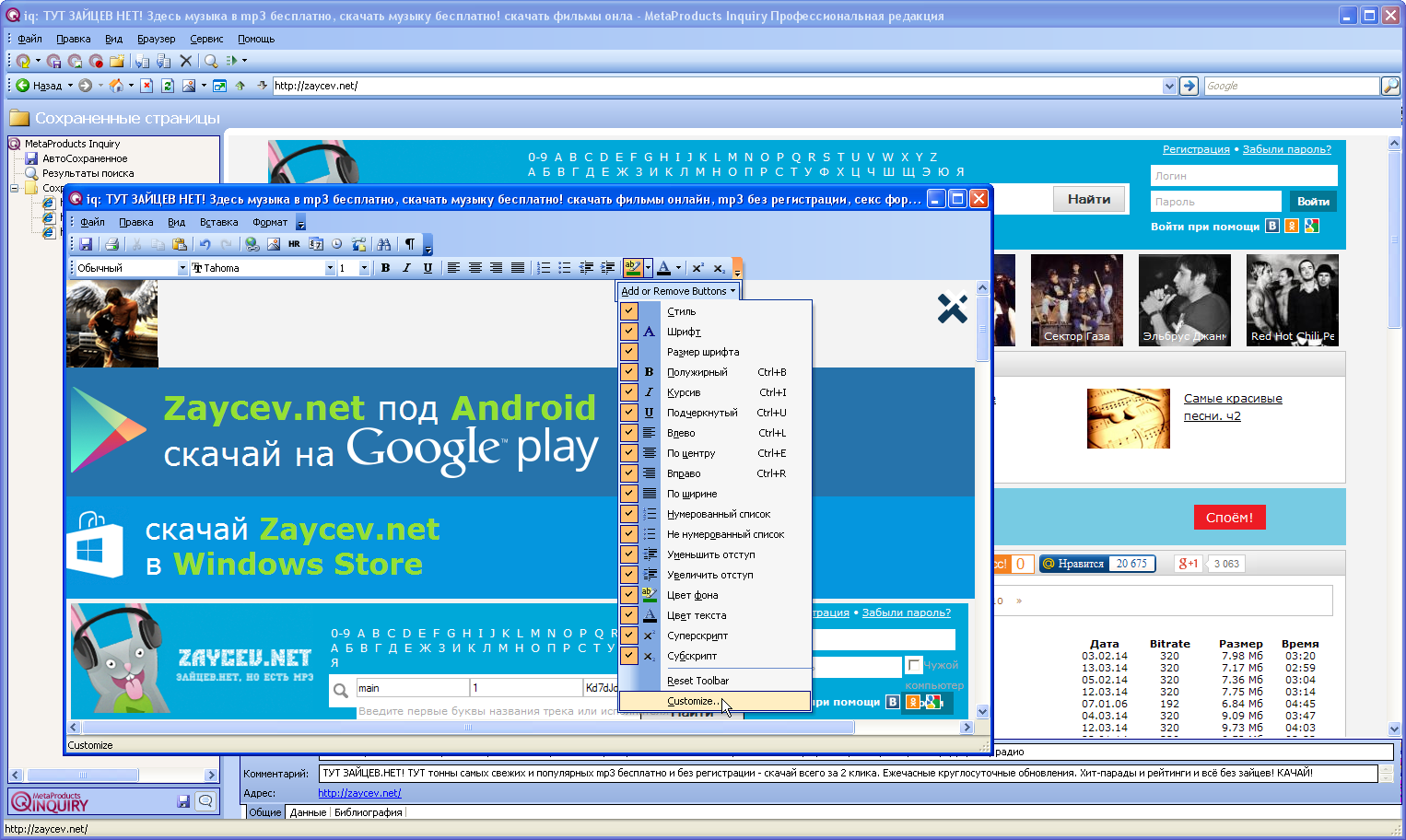This screenshot has height=840, width=1406.
Task: Toggle По центру checkbox entry
Action: [629, 453]
